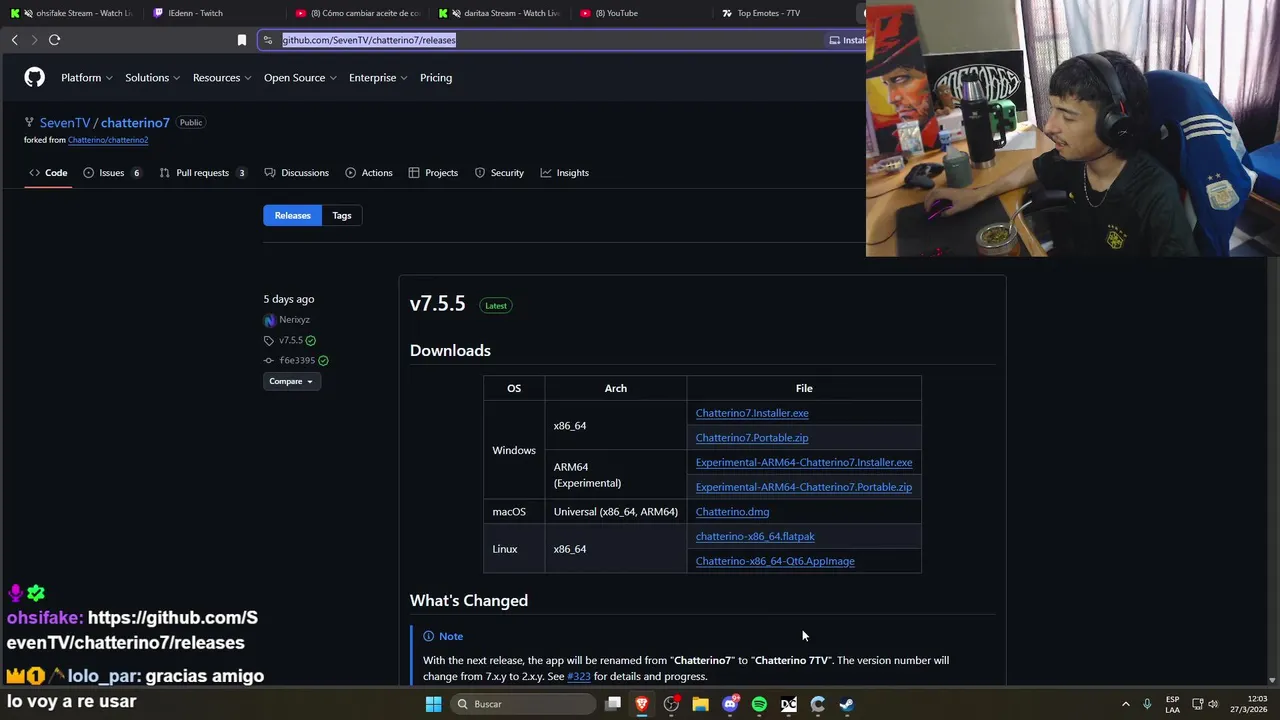Open Nerixyz author profile
The width and height of the screenshot is (1280, 720).
[294, 320]
